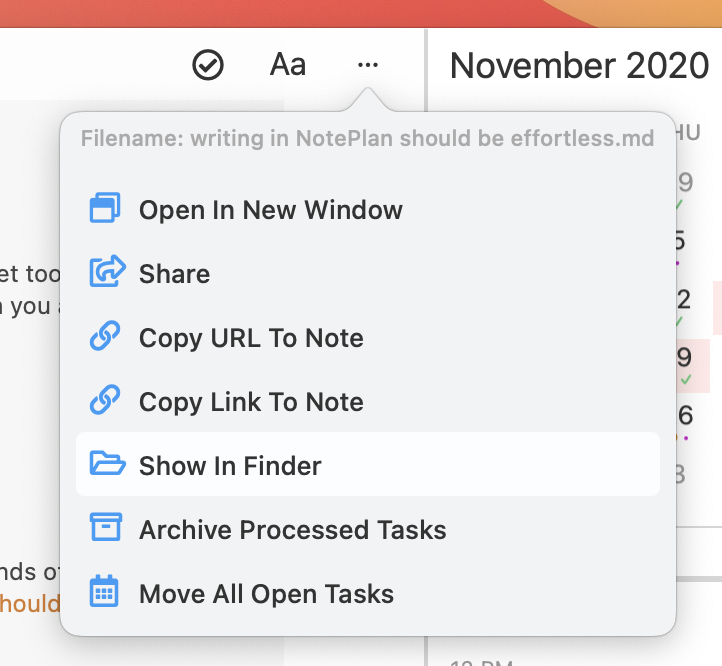
Task: Click the chain icon beside Copy URL
Action: coord(105,336)
